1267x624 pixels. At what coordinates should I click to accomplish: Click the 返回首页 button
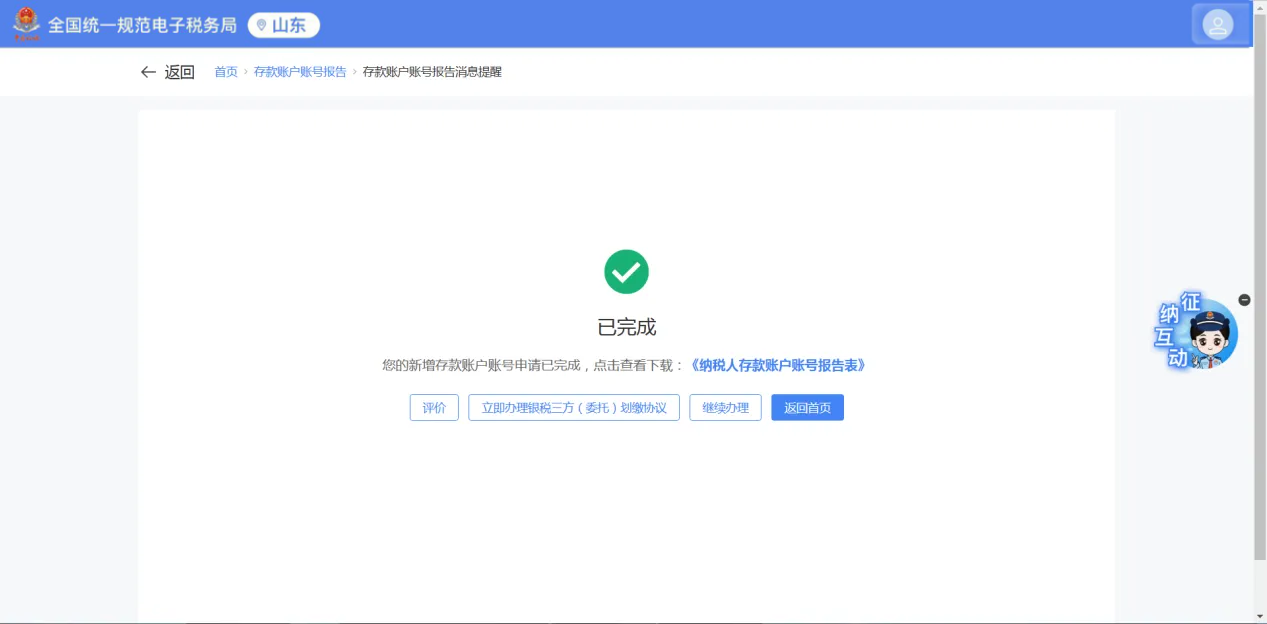[x=807, y=408]
